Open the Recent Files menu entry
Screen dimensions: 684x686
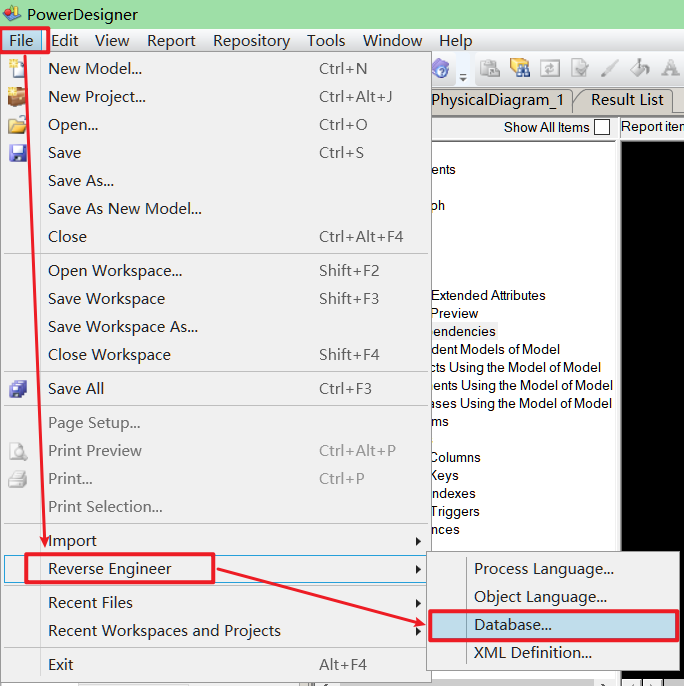216,603
